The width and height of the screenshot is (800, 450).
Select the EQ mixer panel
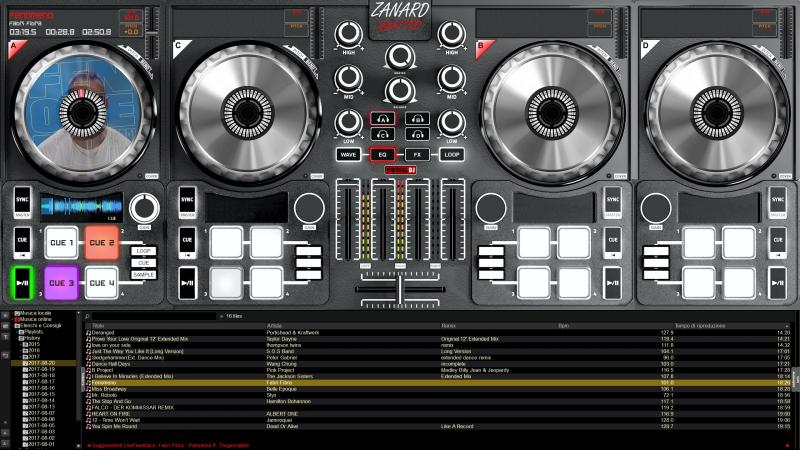pyautogui.click(x=383, y=155)
